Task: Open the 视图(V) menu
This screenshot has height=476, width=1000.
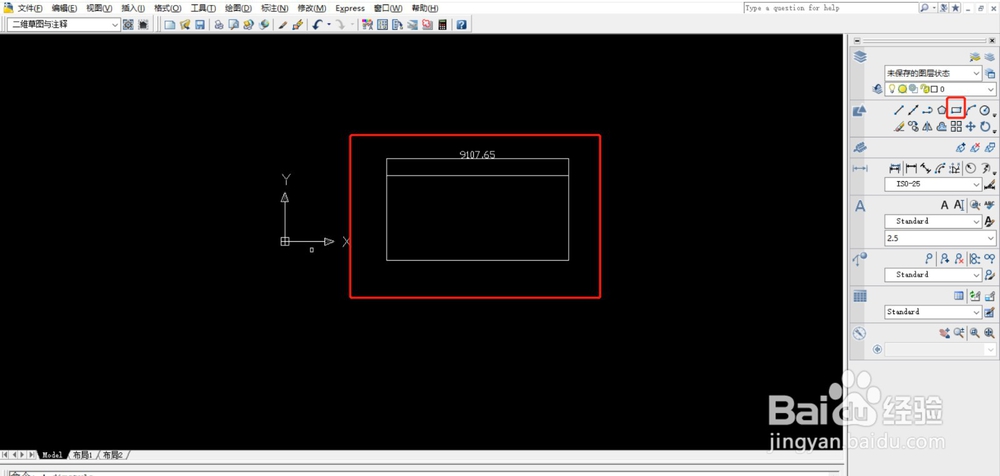Action: pyautogui.click(x=99, y=8)
